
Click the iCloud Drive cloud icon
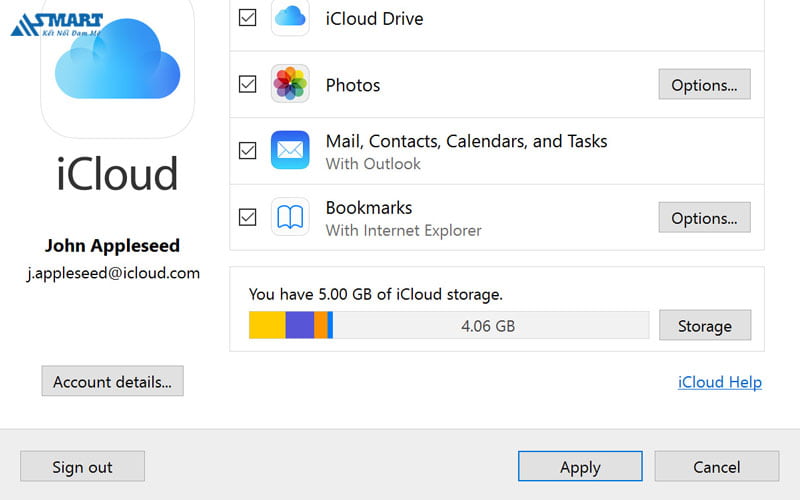coord(290,17)
